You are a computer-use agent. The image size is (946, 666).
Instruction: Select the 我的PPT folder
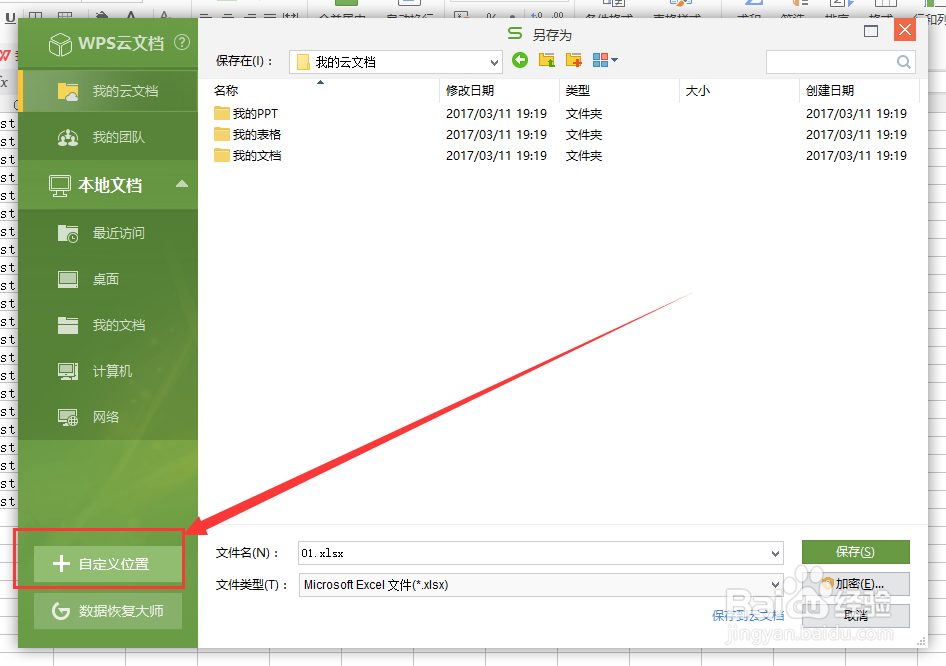246,113
